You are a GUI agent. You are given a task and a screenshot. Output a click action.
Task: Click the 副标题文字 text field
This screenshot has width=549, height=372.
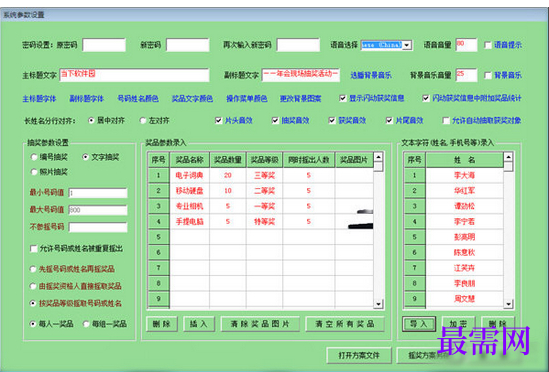(301, 75)
